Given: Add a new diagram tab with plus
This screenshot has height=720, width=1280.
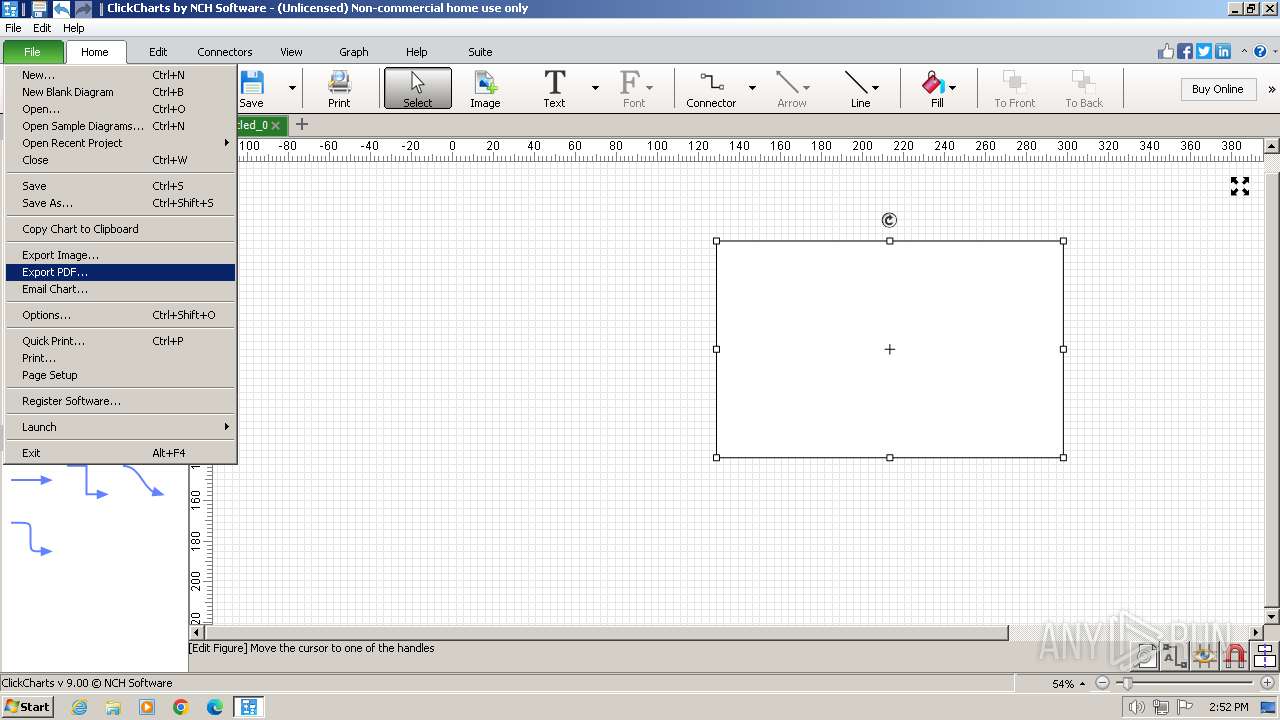Looking at the screenshot, I should (302, 125).
